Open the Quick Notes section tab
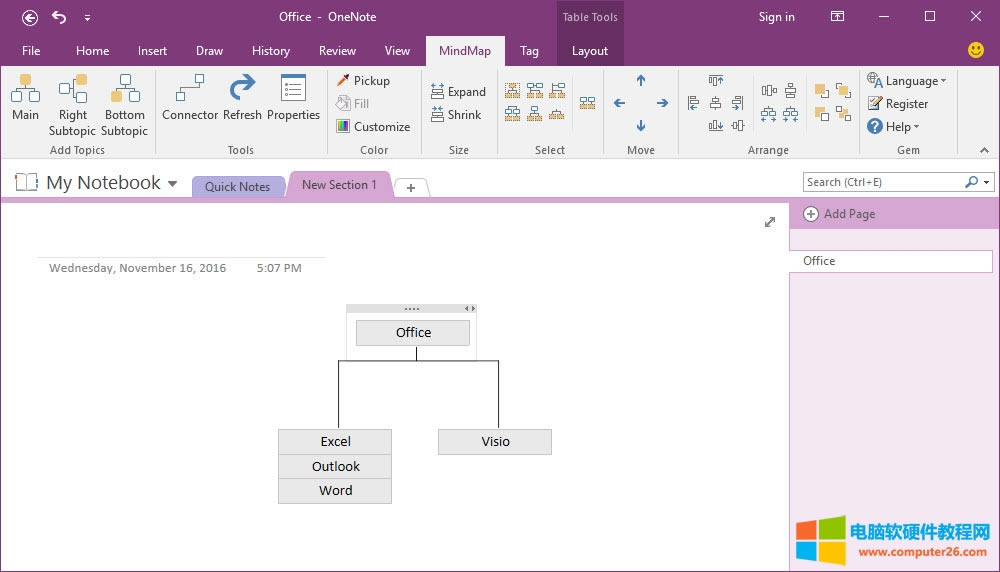1000x572 pixels. coord(237,187)
